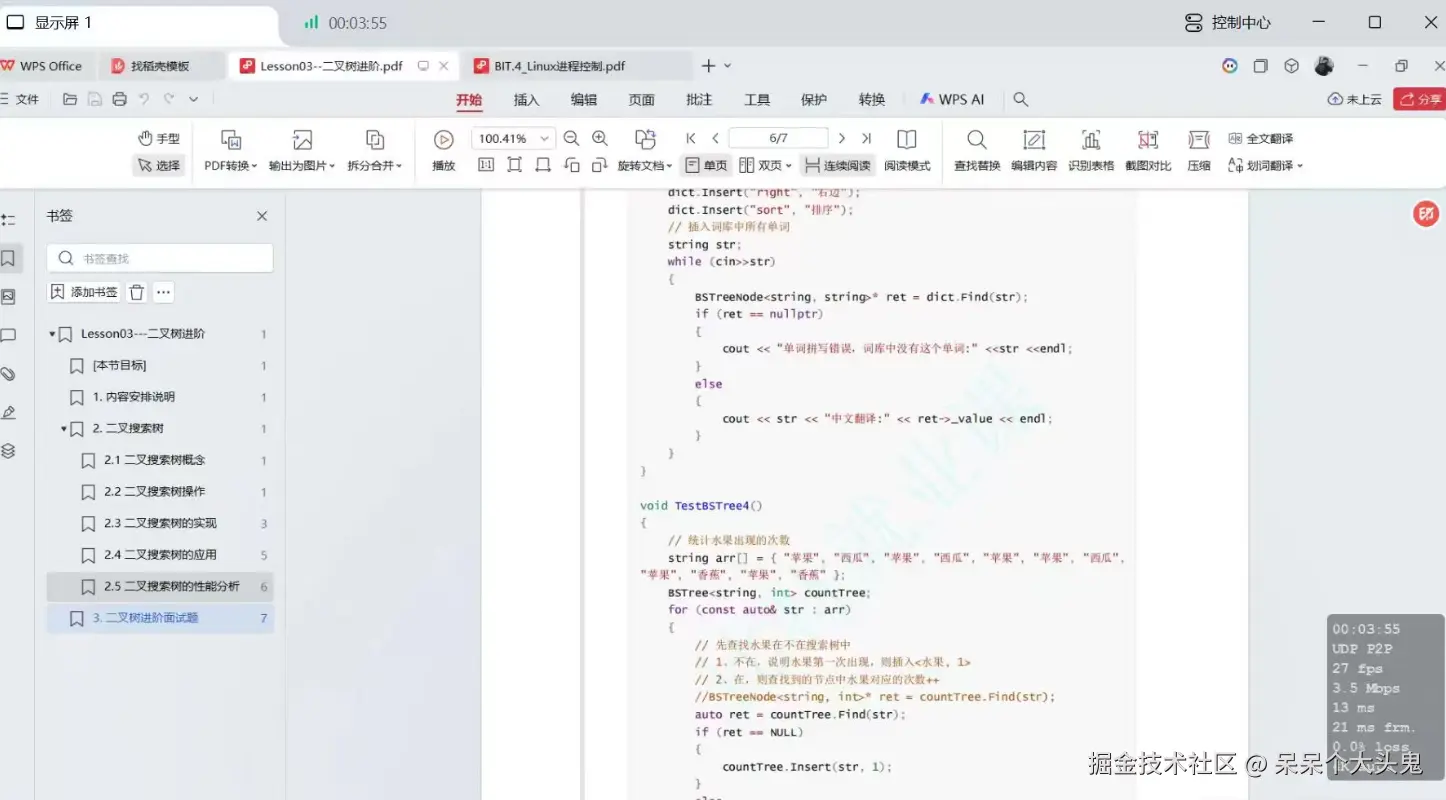1446x800 pixels.
Task: Click the 书签查找 search field
Action: [160, 258]
